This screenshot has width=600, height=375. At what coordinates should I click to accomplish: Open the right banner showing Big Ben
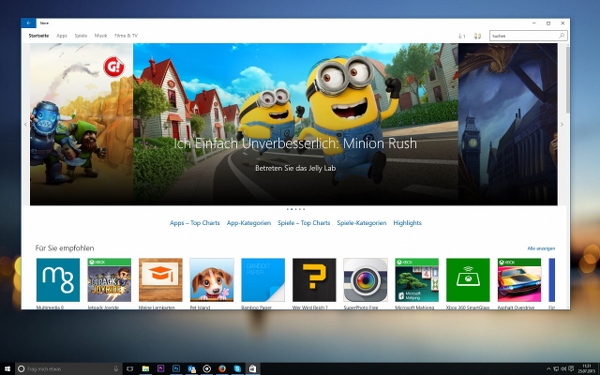508,124
